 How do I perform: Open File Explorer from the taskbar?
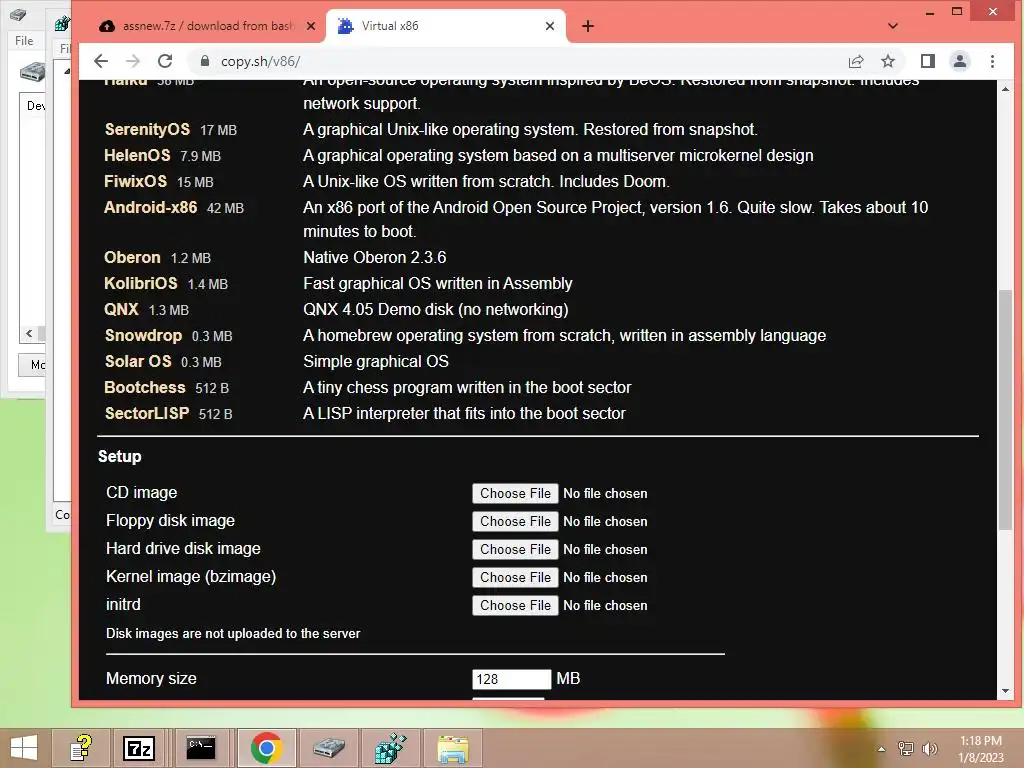(x=453, y=748)
